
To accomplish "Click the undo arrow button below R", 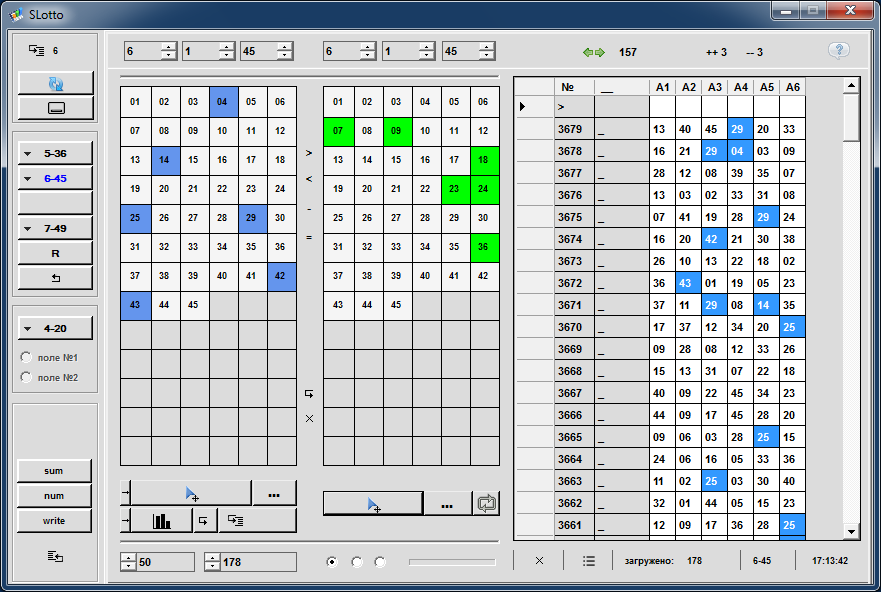I will tap(56, 278).
